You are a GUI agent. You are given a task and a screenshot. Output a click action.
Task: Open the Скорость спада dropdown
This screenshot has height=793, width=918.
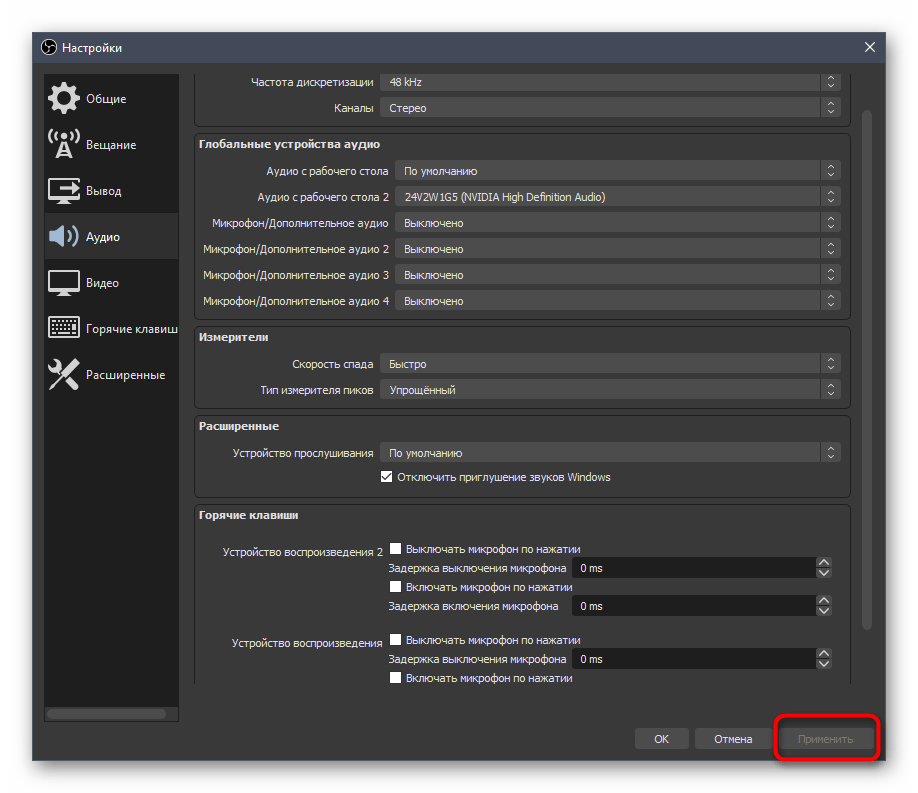point(610,364)
